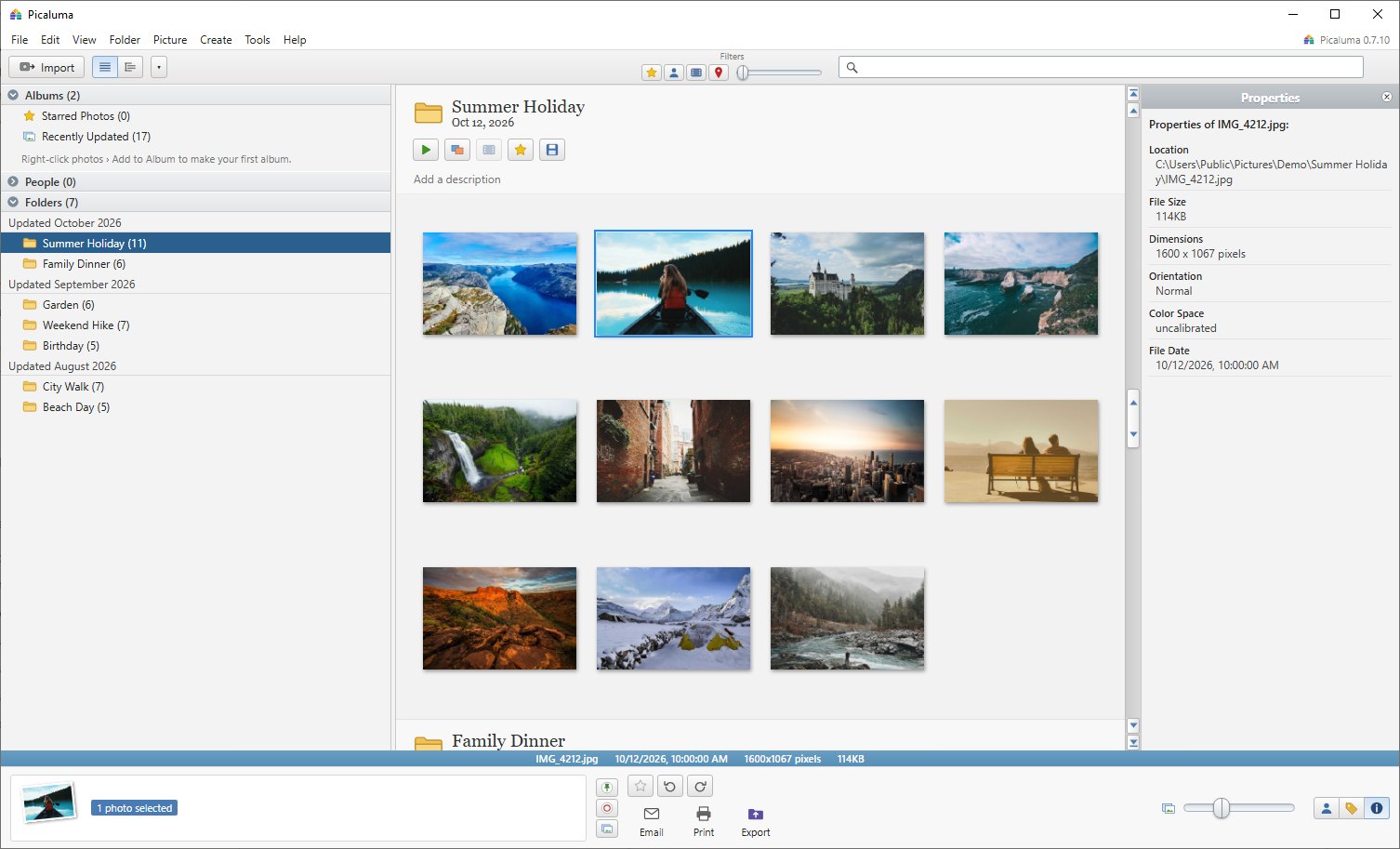Open the Tools menu
The image size is (1400, 849).
pos(258,40)
